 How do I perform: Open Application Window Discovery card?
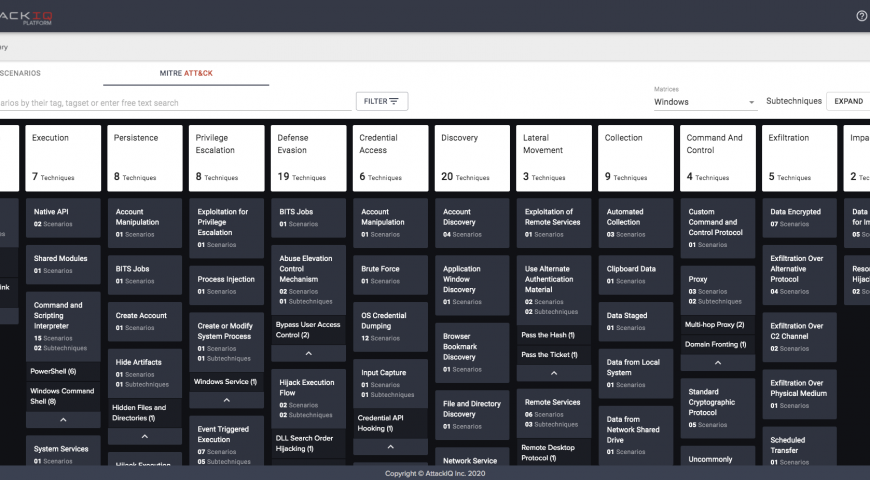[472, 285]
